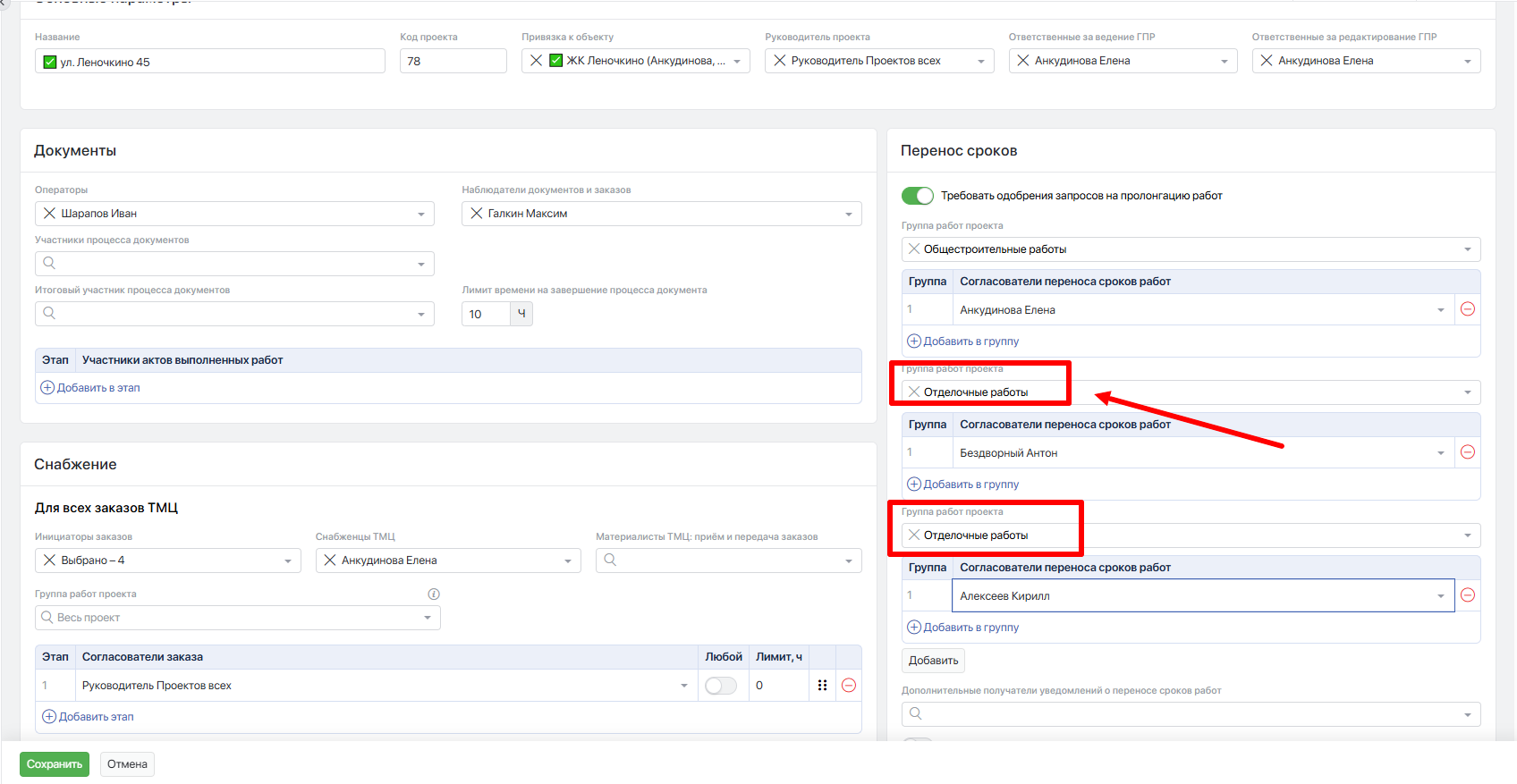Image resolution: width=1517 pixels, height=784 pixels.
Task: Click document time limit field with 10
Action: point(486,314)
